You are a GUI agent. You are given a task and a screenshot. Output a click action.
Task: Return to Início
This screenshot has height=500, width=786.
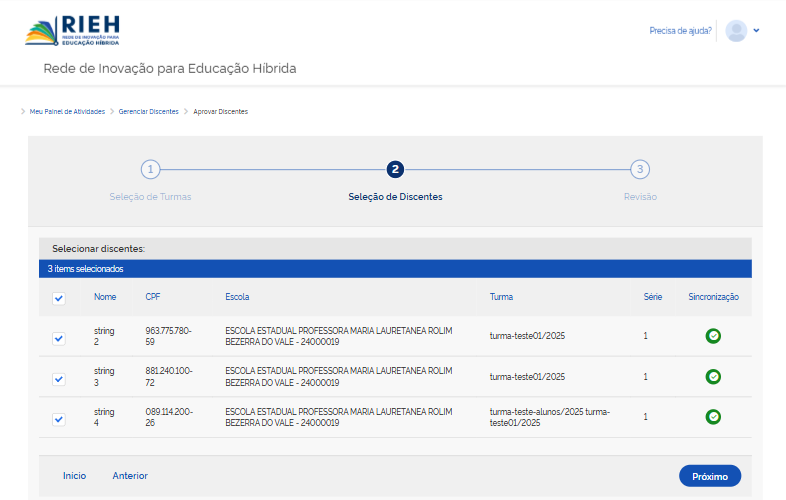74,476
